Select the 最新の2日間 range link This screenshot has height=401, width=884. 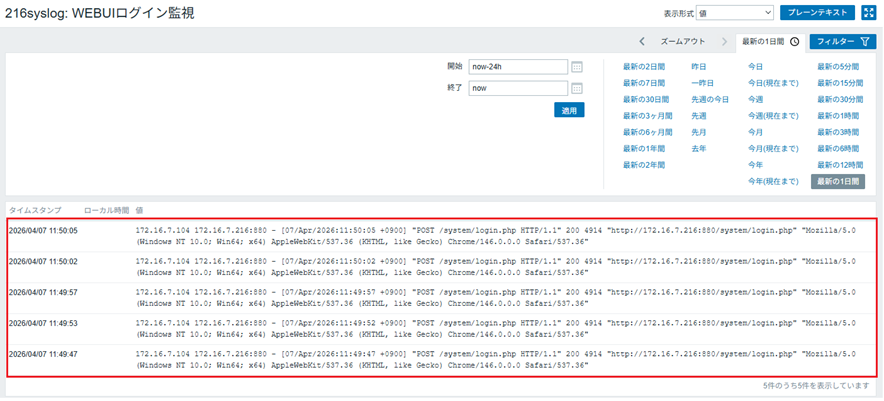(x=643, y=67)
